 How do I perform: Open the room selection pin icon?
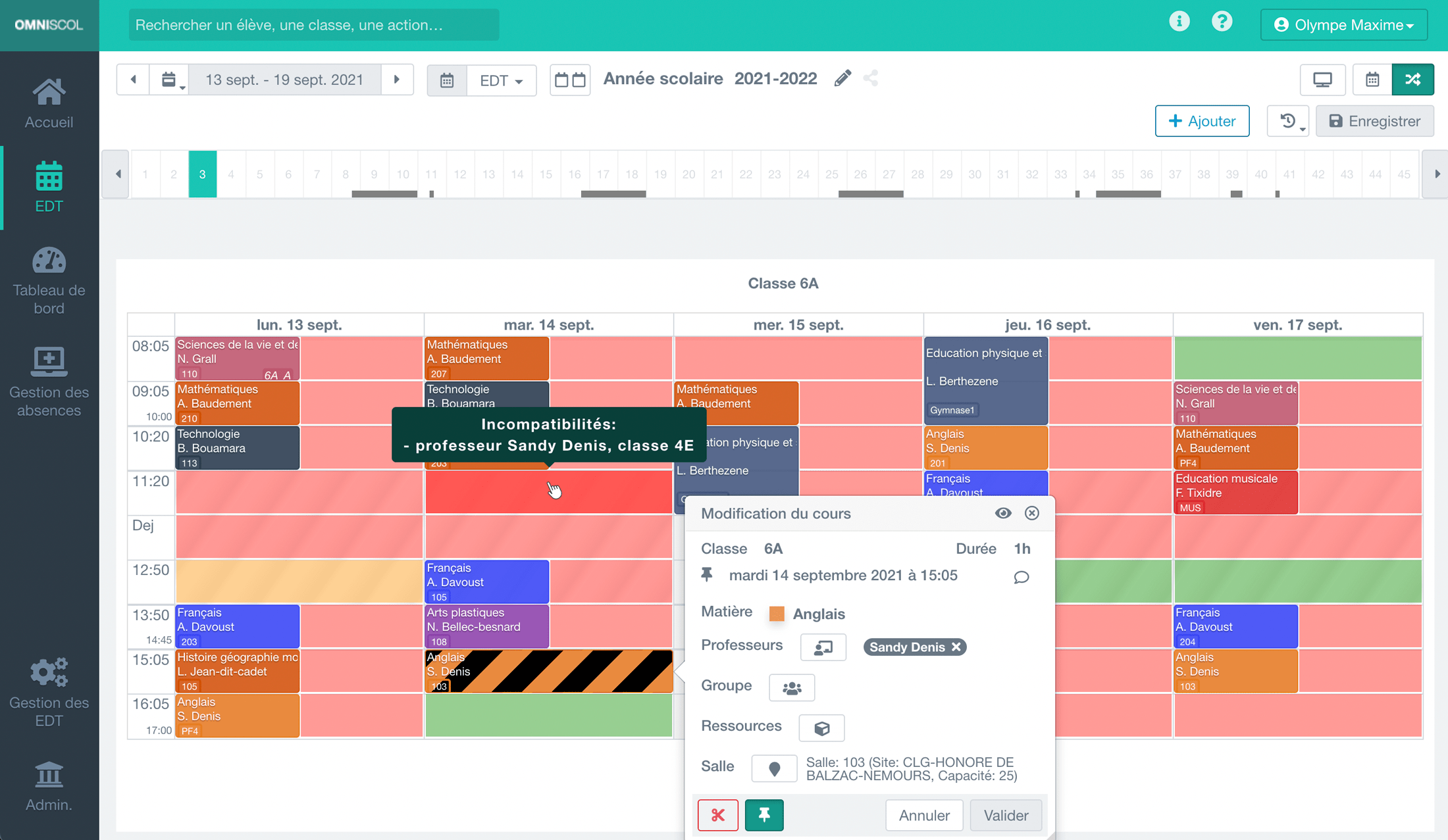point(774,768)
